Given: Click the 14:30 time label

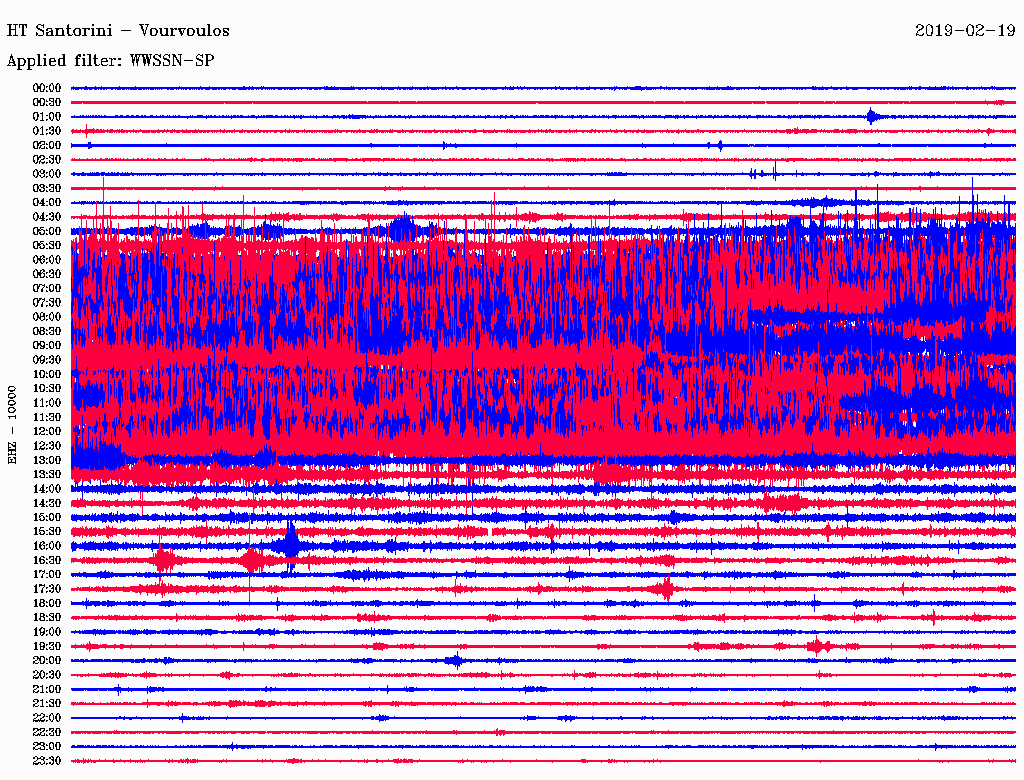Looking at the screenshot, I should click(47, 504).
